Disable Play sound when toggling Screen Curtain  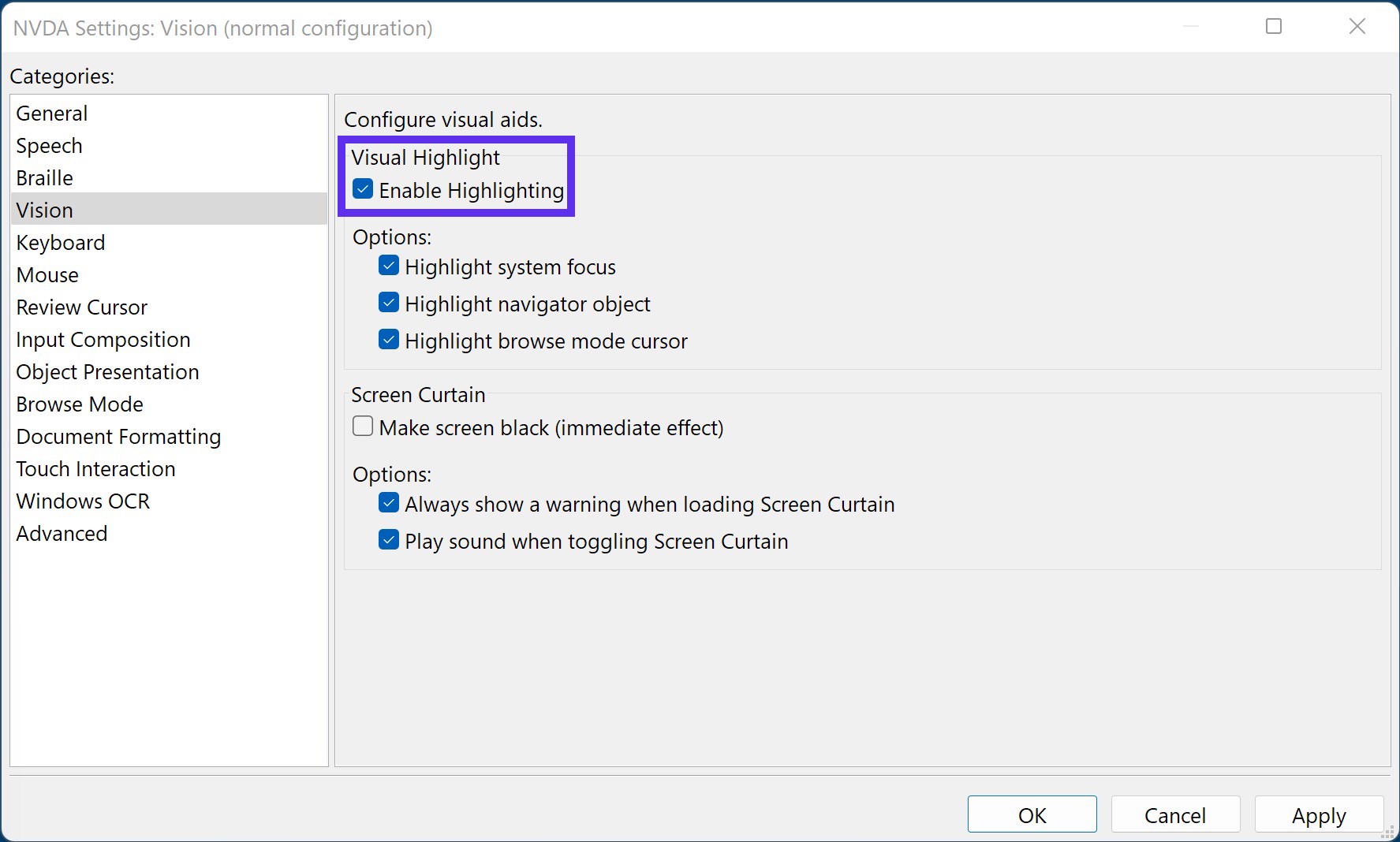(x=388, y=540)
